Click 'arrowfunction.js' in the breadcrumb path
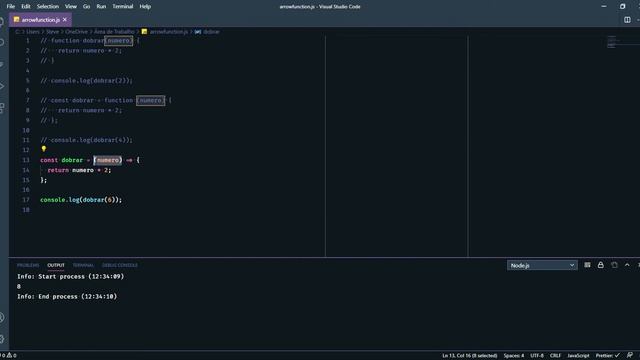 tap(169, 31)
